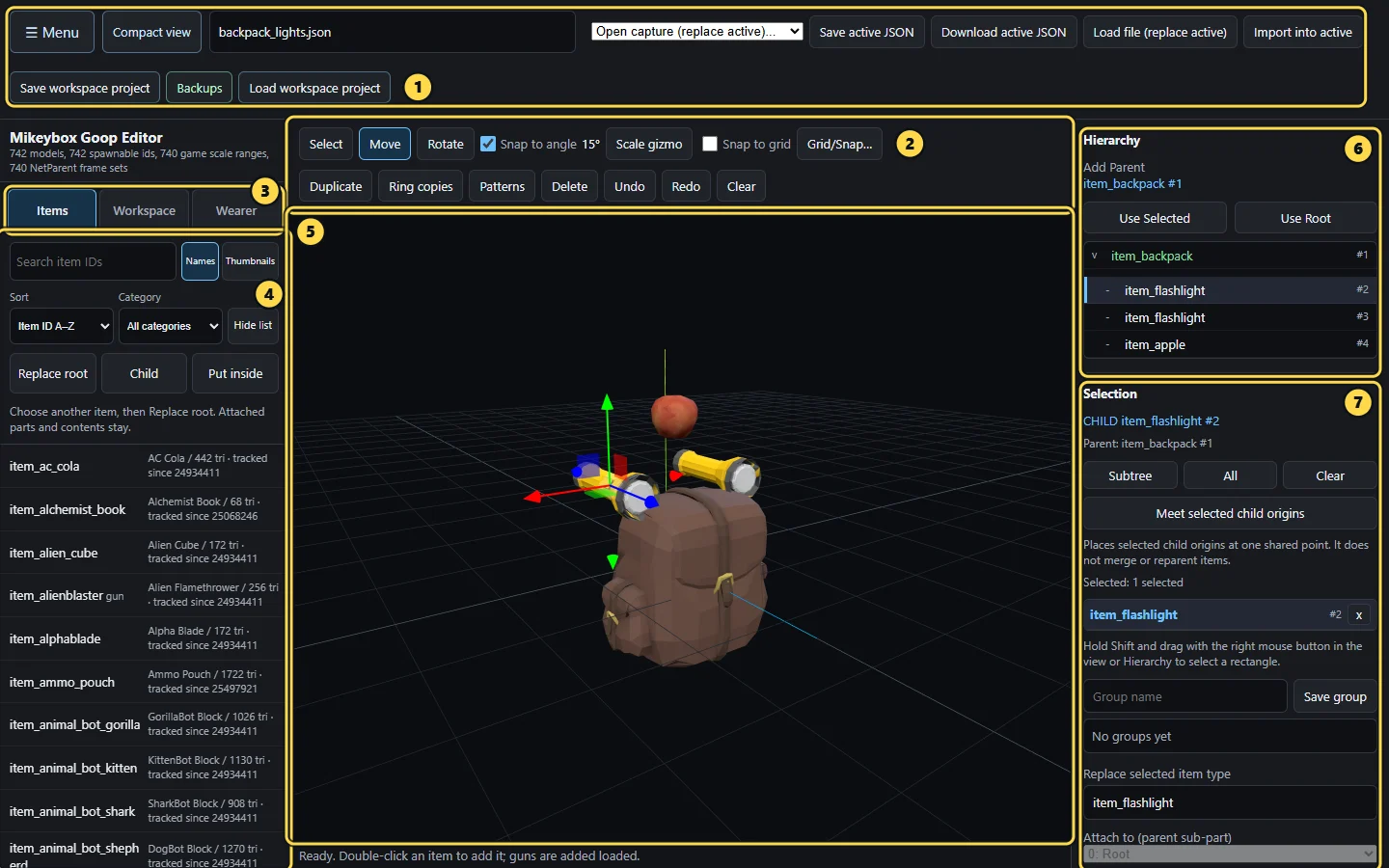Image resolution: width=1389 pixels, height=868 pixels.
Task: Enable Snap to grid checkbox
Action: pos(710,144)
